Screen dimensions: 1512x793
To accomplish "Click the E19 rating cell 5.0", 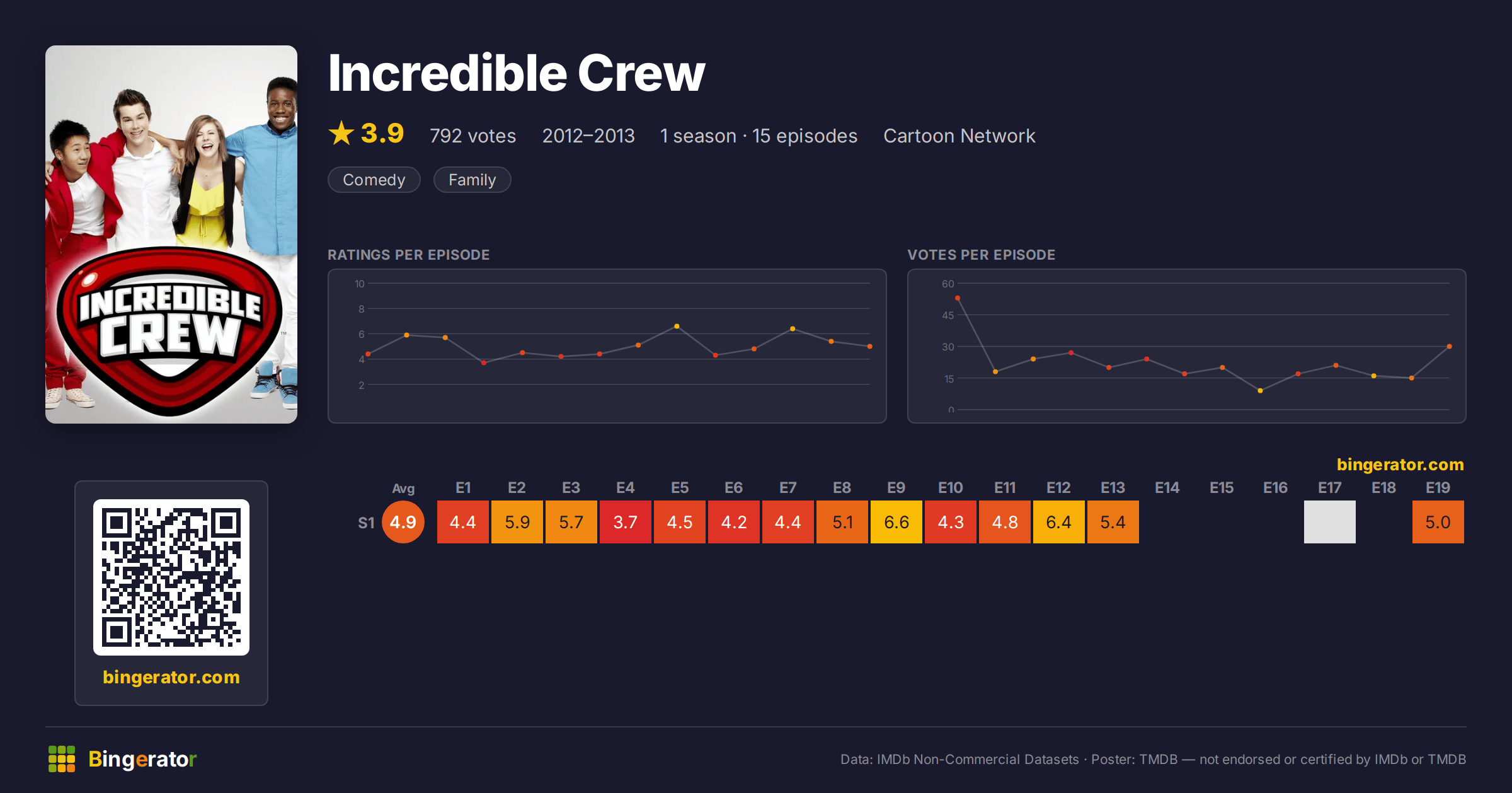I will pyautogui.click(x=1438, y=522).
